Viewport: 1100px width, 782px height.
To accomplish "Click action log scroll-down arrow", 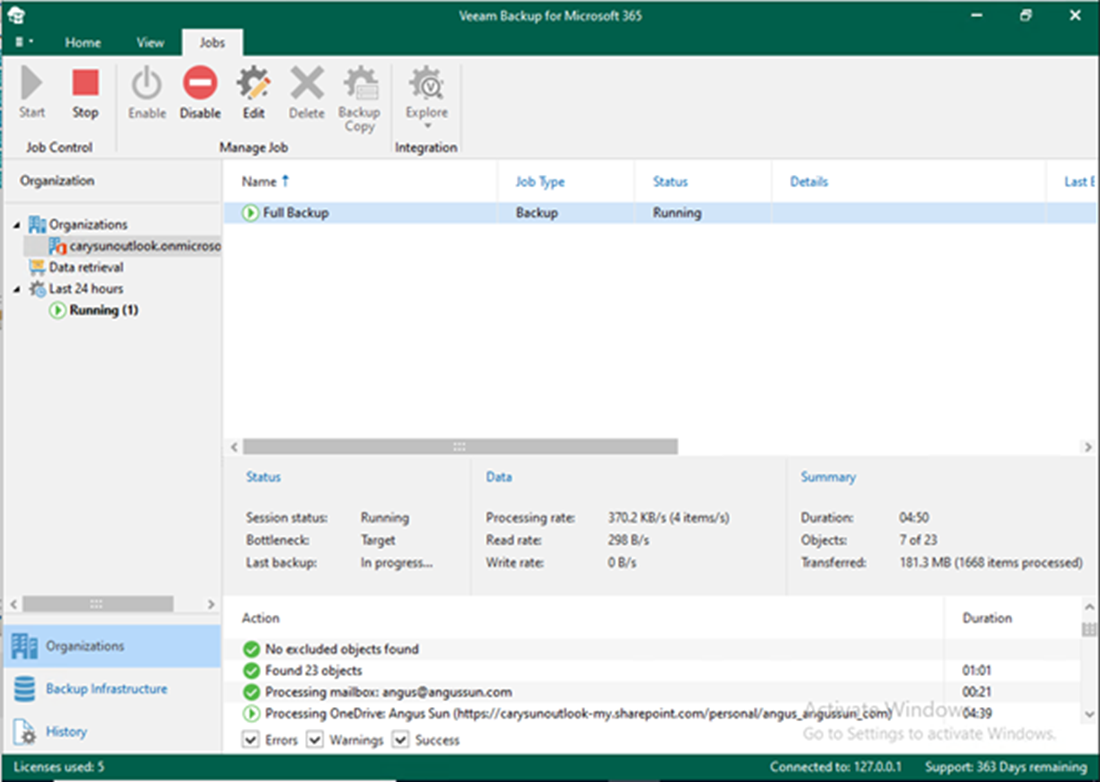I will tap(1089, 714).
